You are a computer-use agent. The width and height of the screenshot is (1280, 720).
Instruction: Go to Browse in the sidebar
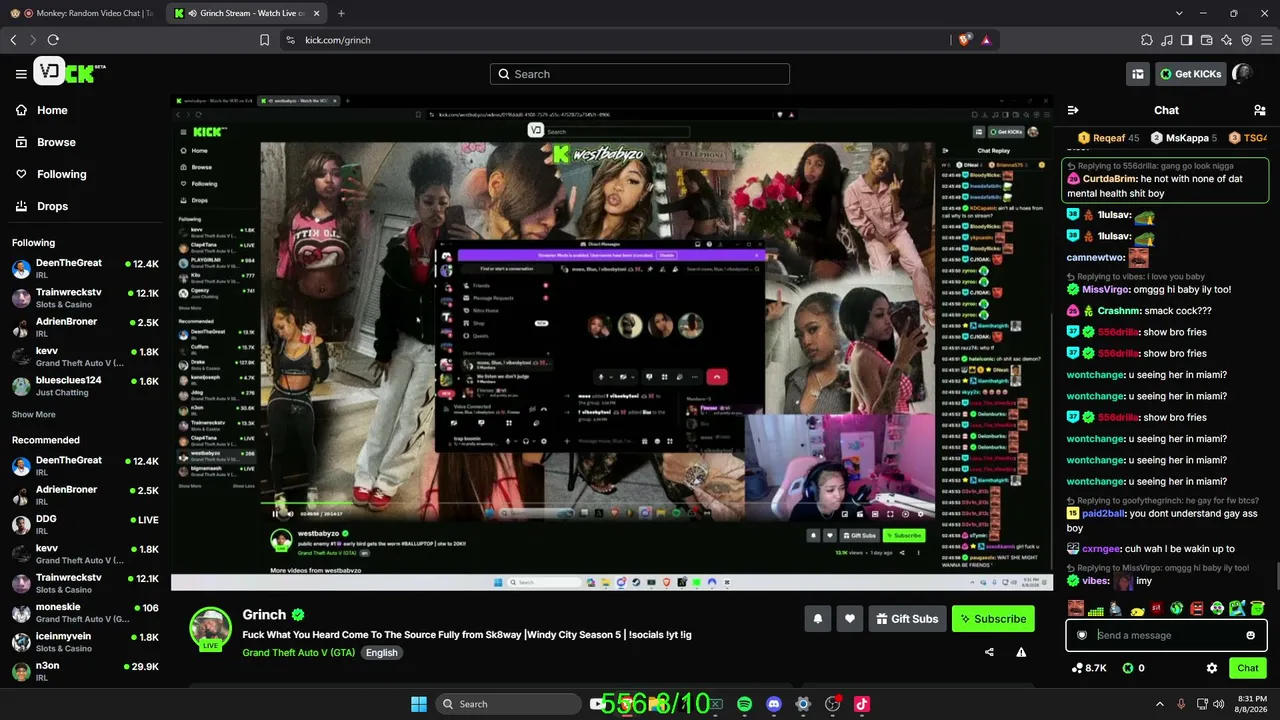click(x=46, y=142)
